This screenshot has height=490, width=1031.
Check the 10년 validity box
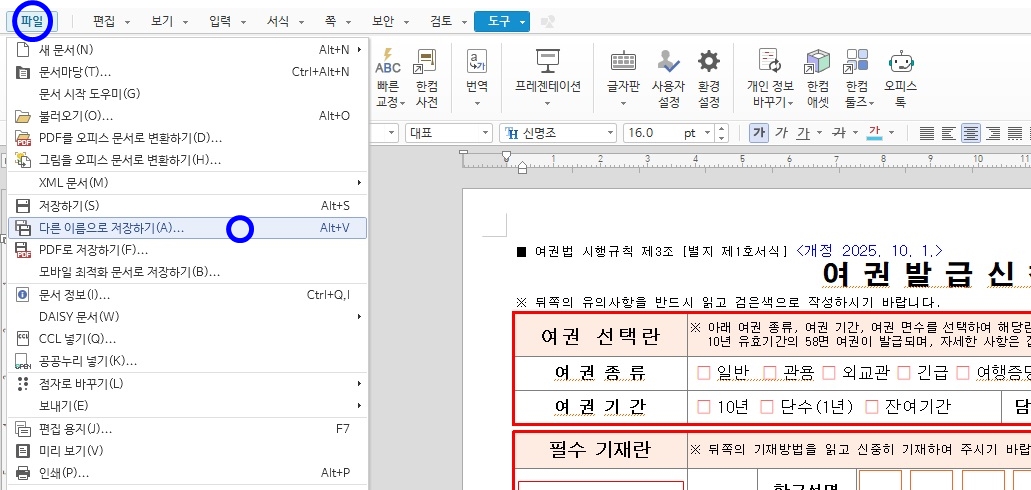click(x=704, y=406)
